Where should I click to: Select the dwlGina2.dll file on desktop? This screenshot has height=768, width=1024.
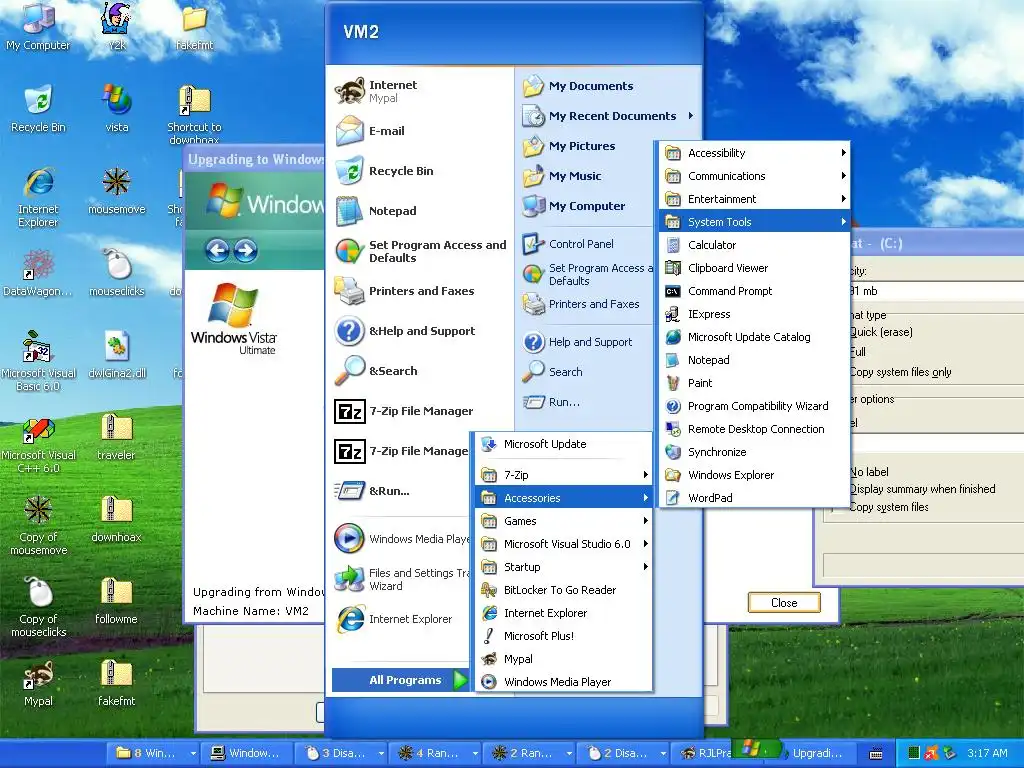coord(116,355)
